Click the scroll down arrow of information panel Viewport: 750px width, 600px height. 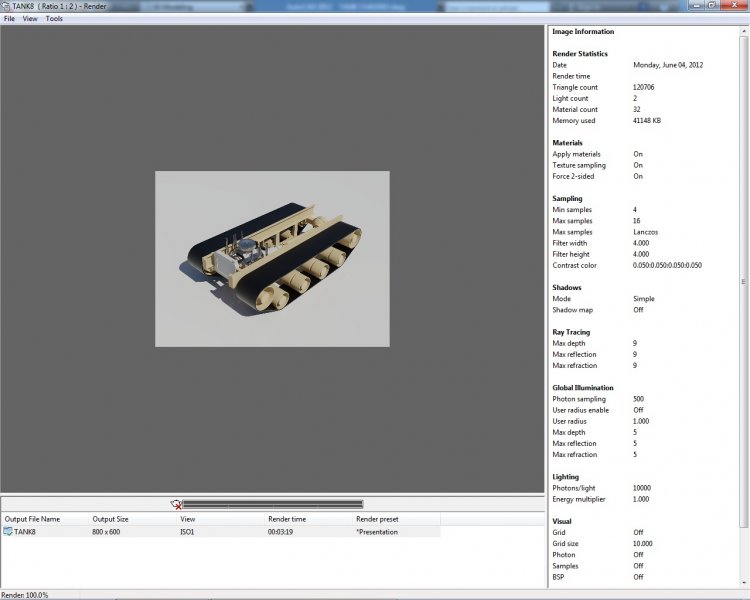743,583
